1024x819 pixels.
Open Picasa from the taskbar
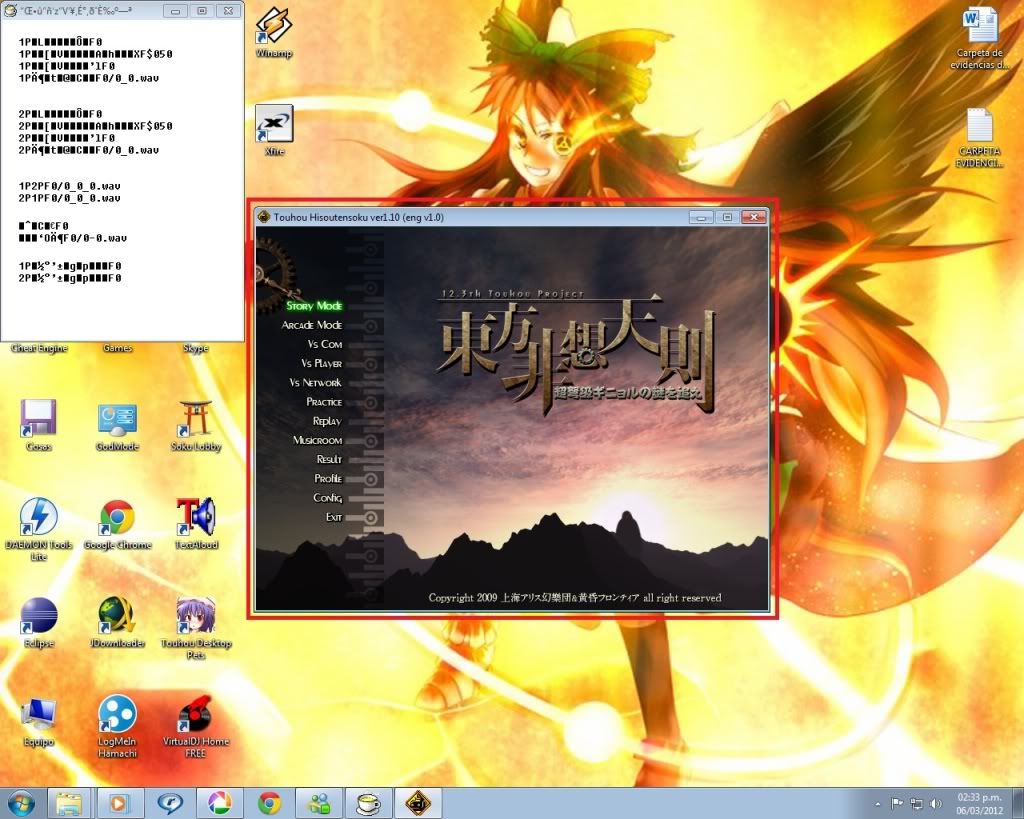(220, 803)
